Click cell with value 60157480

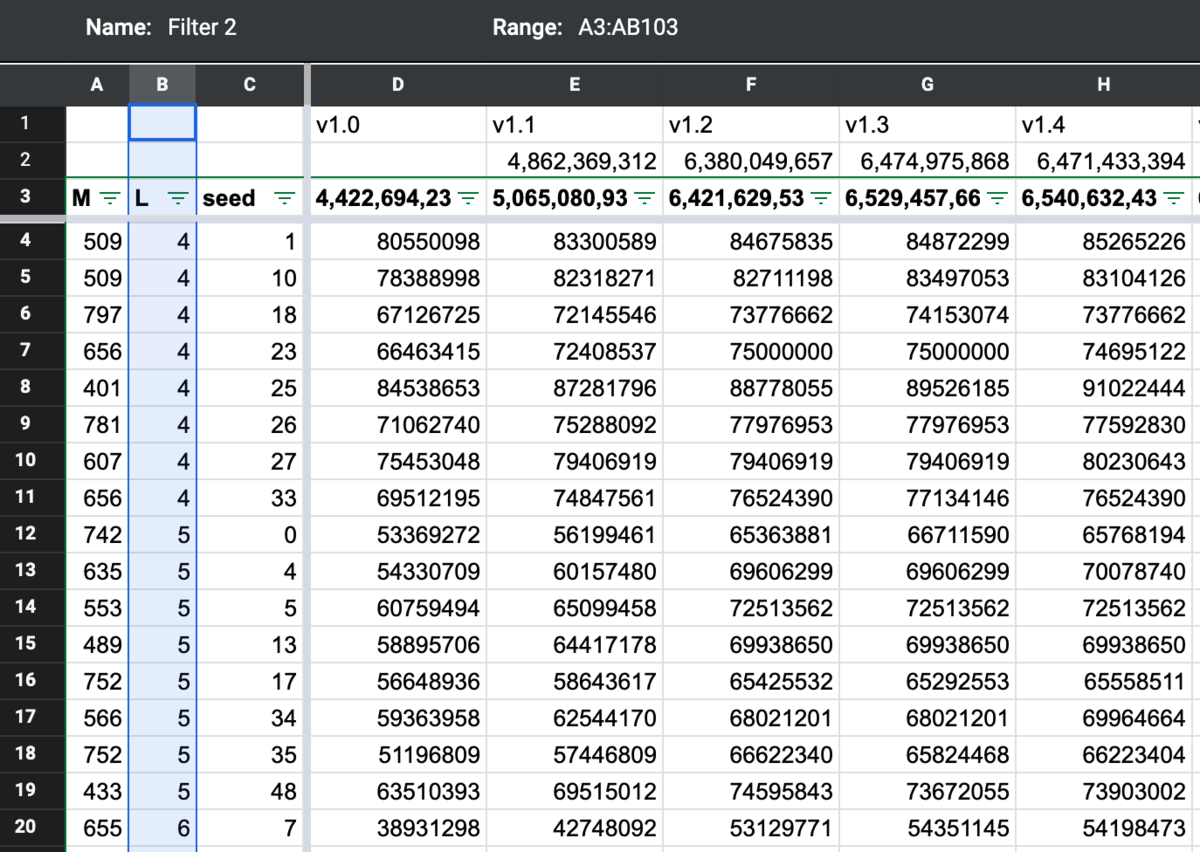click(x=574, y=571)
